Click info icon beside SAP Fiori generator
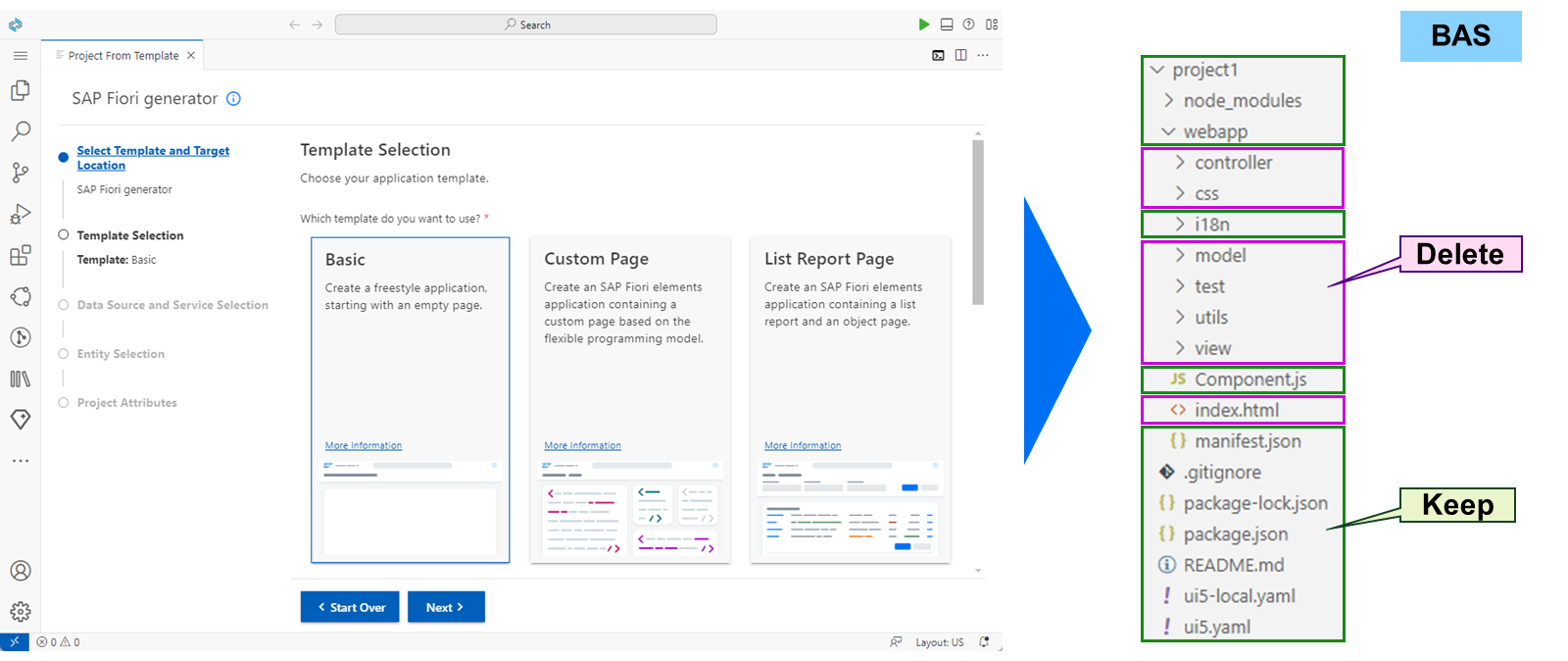This screenshot has width=1568, height=661. pos(233,98)
